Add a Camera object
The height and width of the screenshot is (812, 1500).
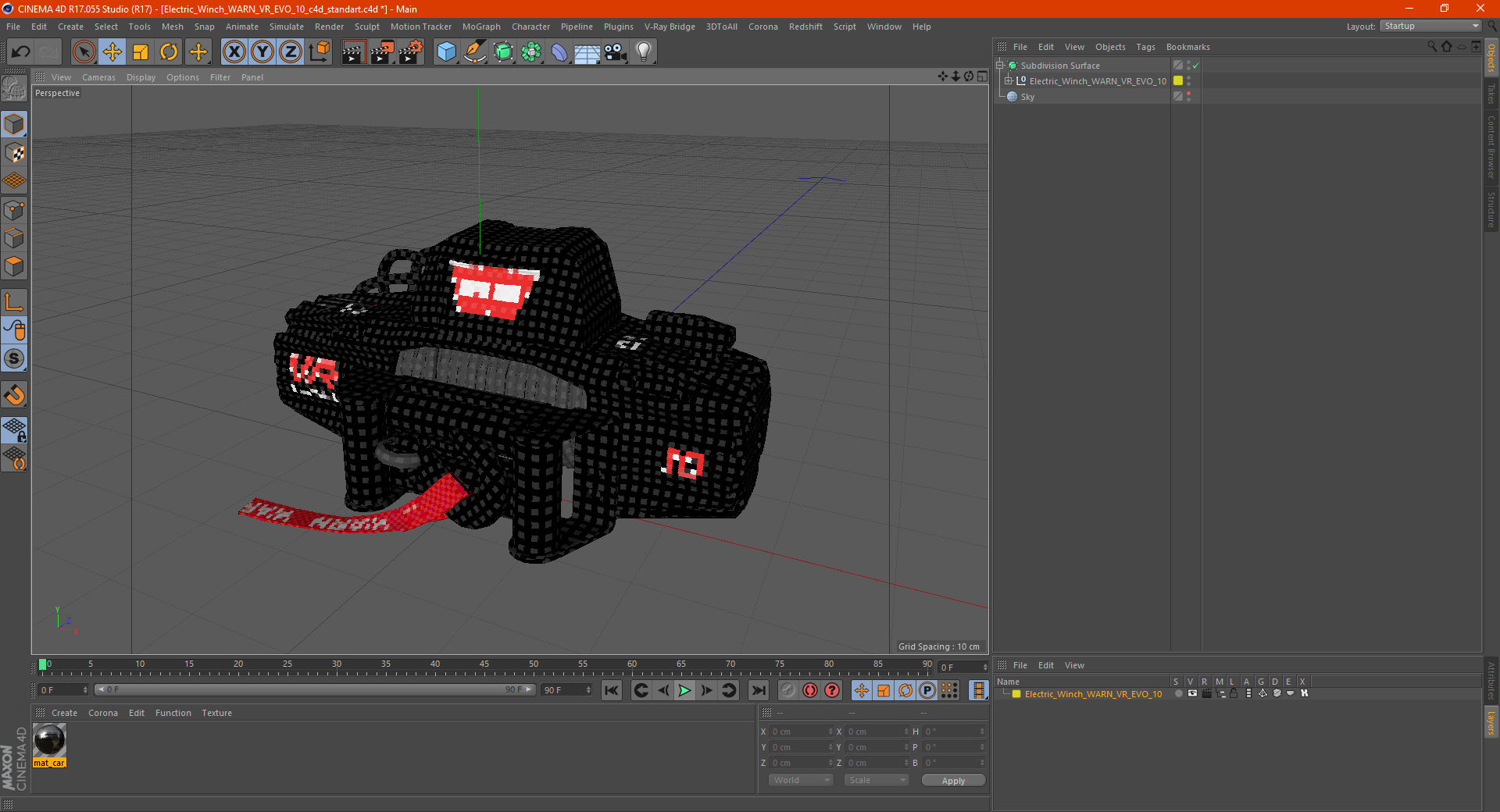[616, 52]
